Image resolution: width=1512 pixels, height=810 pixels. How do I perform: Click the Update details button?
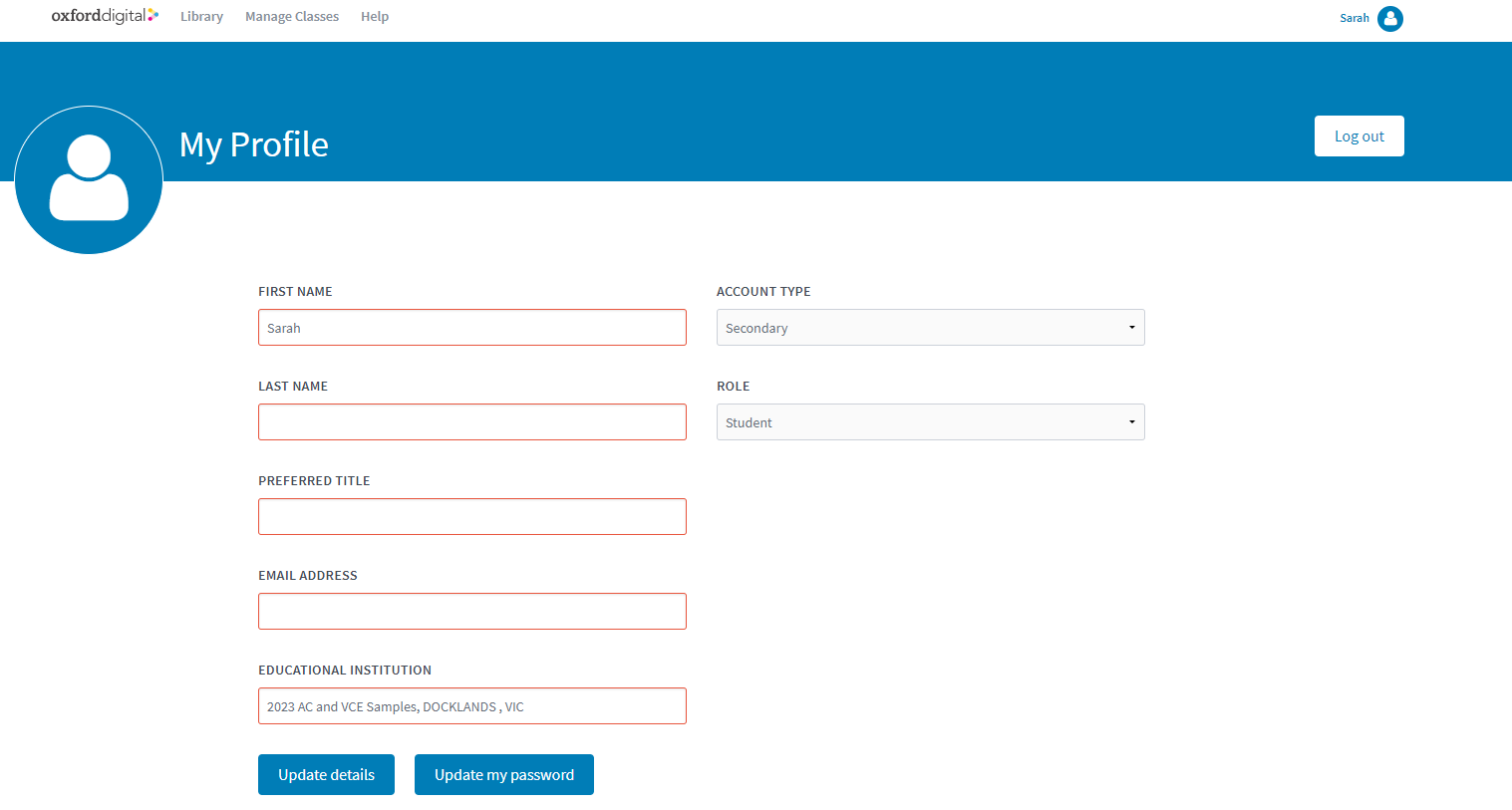[326, 775]
